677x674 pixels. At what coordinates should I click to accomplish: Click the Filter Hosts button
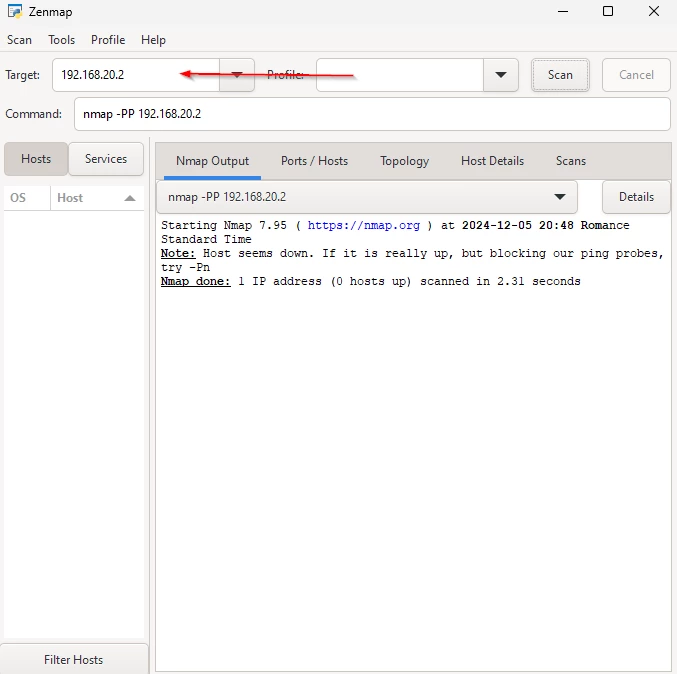tap(73, 659)
